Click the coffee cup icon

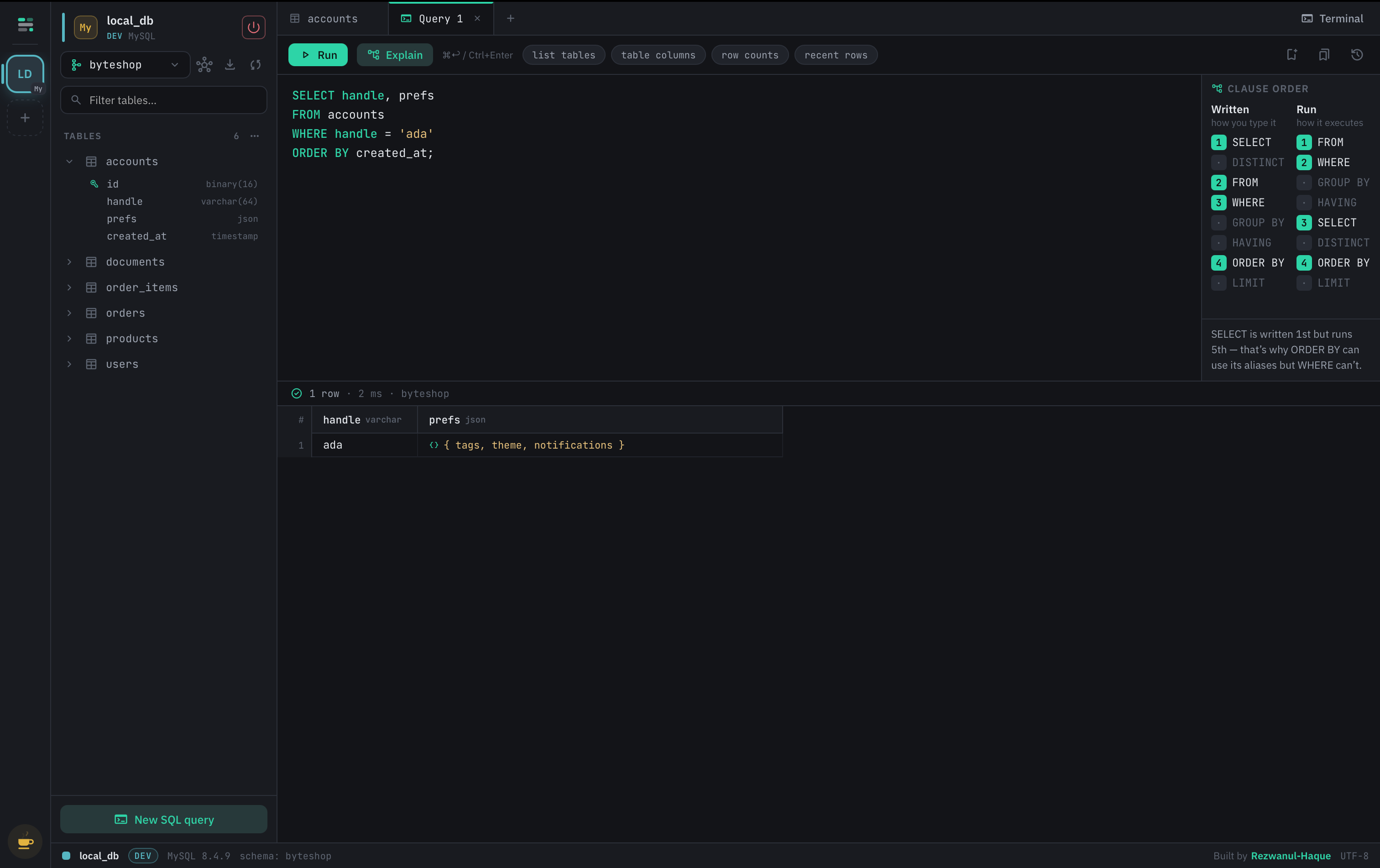[x=25, y=842]
